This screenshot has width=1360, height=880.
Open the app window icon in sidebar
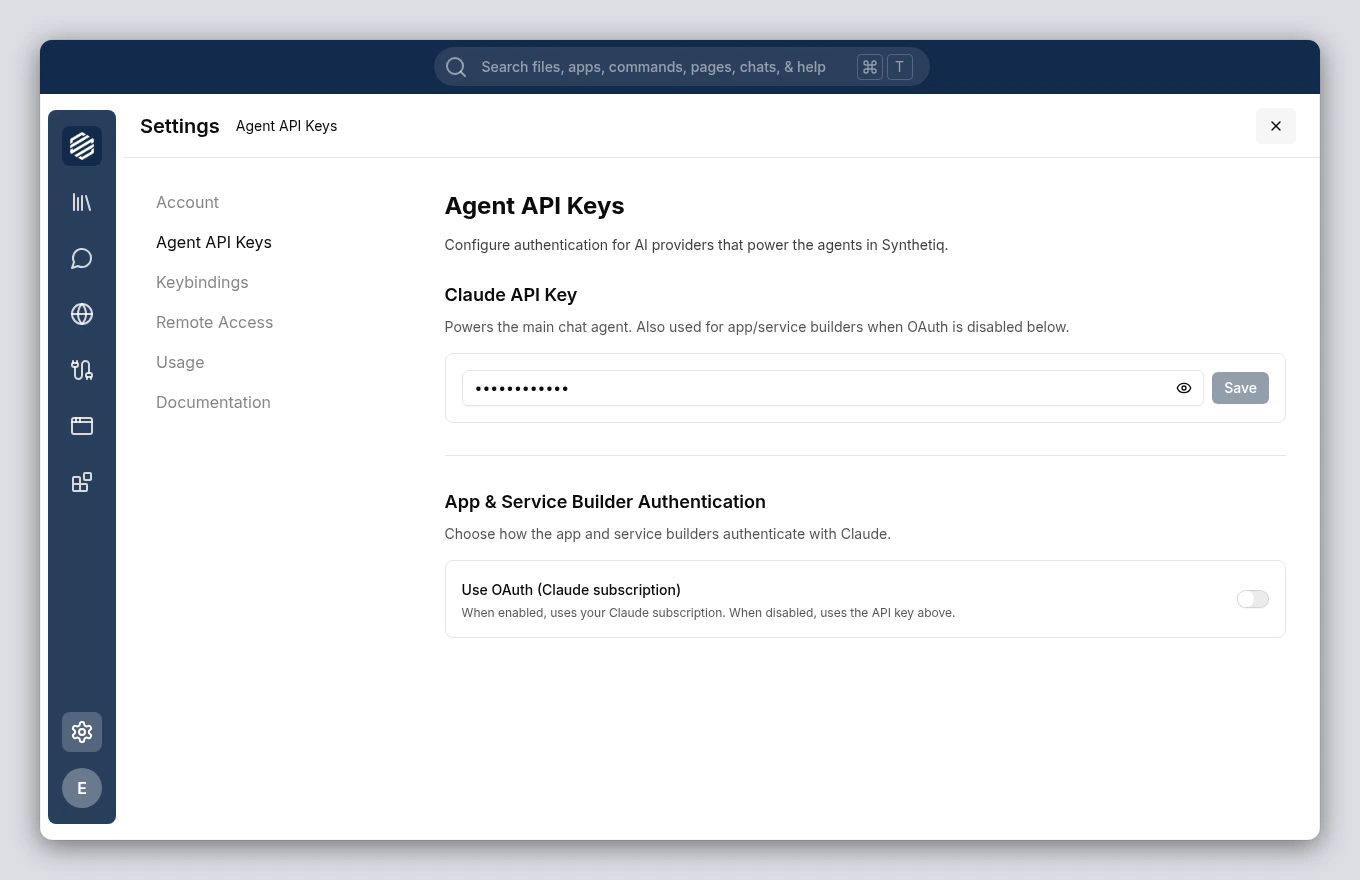(x=82, y=426)
